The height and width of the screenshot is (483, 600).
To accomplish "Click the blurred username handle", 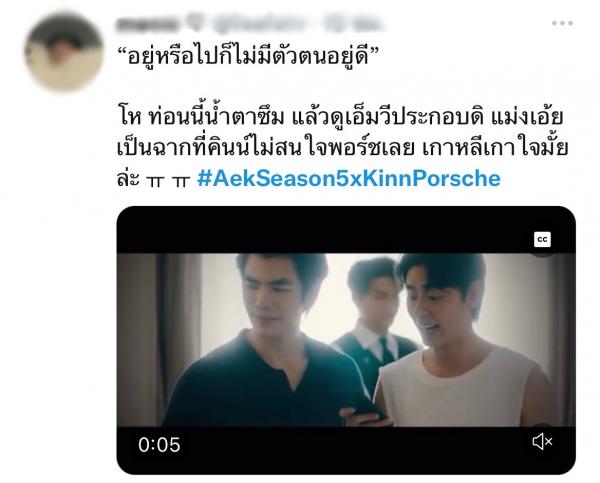I will click(259, 24).
